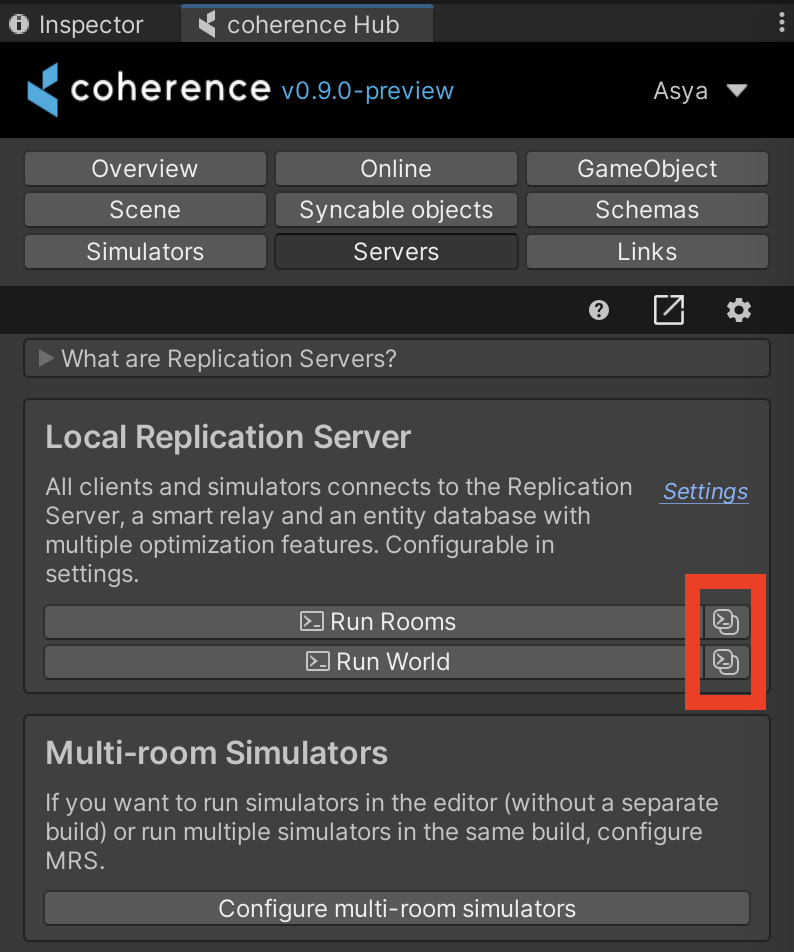794x952 pixels.
Task: Open the Syncable objects section
Action: click(396, 210)
